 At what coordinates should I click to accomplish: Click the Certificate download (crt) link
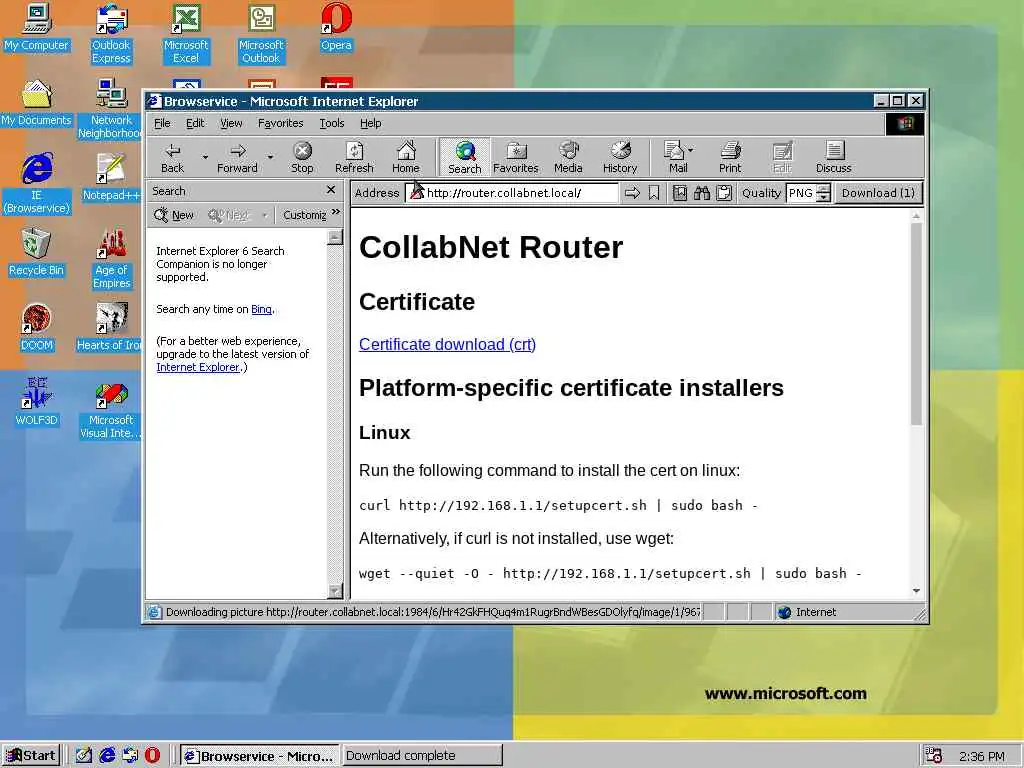(447, 344)
